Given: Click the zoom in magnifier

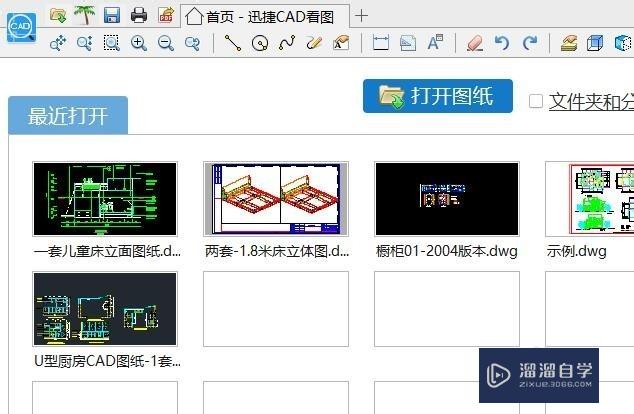Looking at the screenshot, I should (x=139, y=43).
